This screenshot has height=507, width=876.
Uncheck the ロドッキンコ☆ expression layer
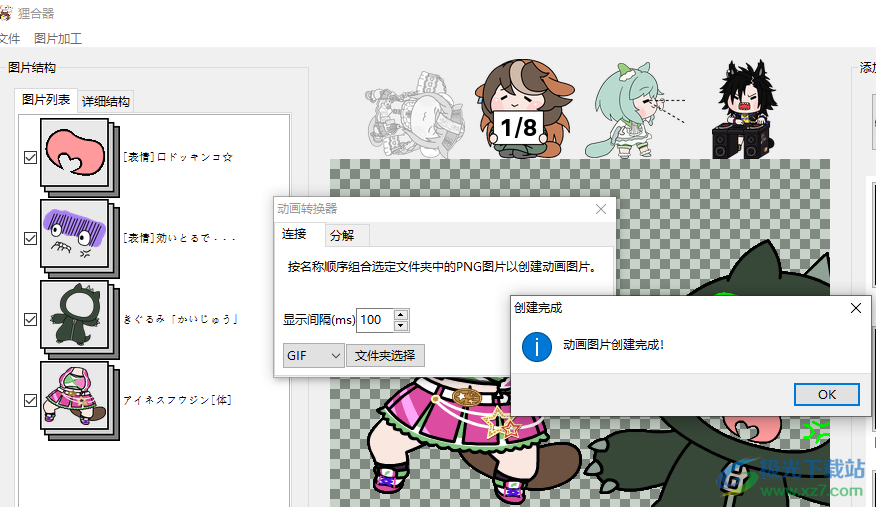[x=31, y=157]
